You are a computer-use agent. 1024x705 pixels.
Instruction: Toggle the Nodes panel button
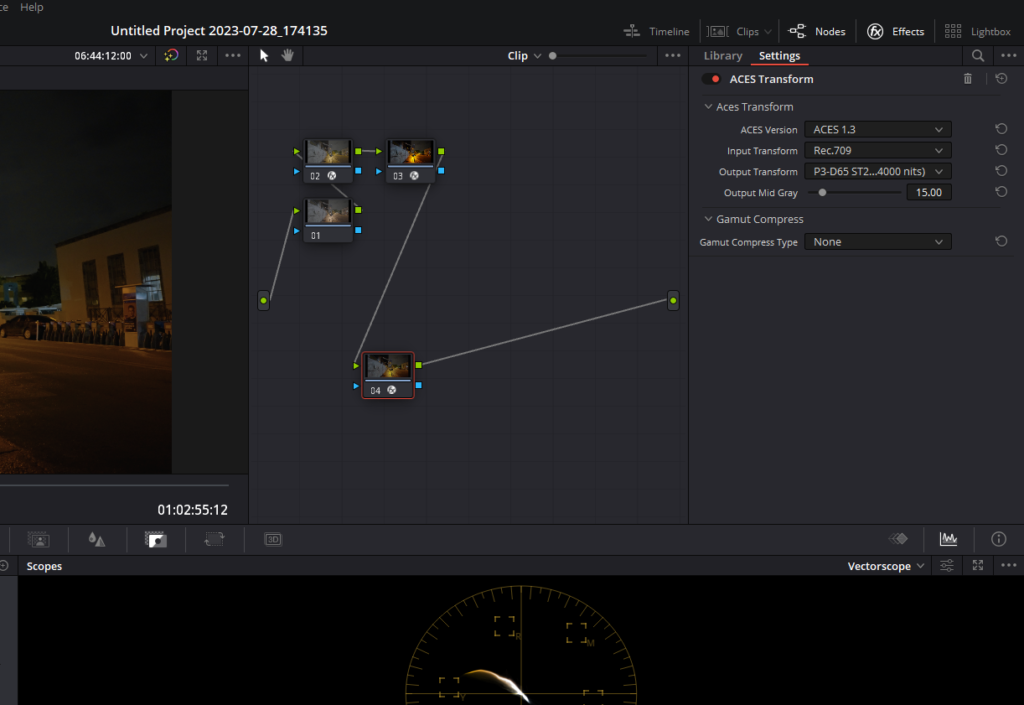click(816, 31)
